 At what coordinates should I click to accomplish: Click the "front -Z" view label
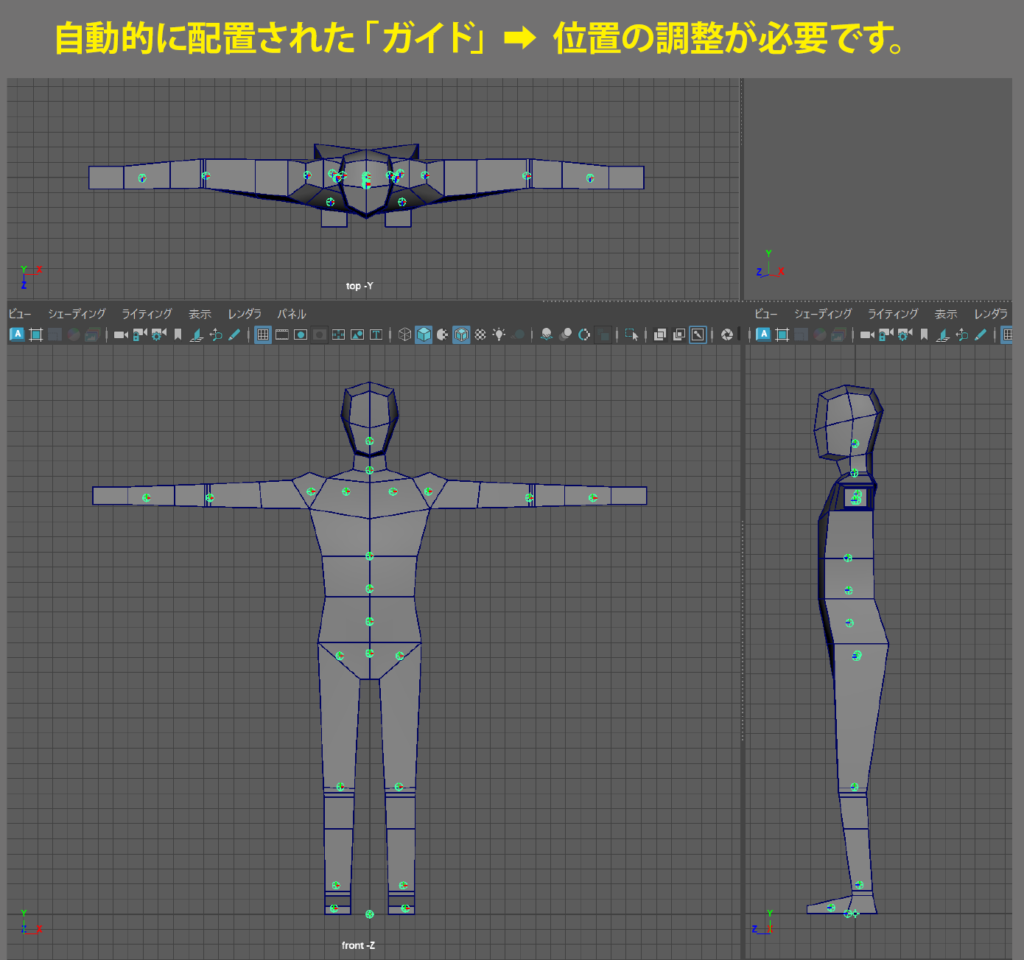pyautogui.click(x=359, y=945)
